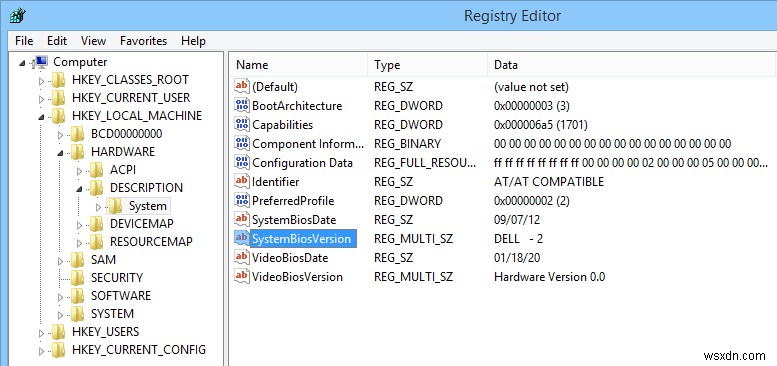The height and width of the screenshot is (366, 777).
Task: Click the ACPI folder icon
Action: click(x=96, y=170)
